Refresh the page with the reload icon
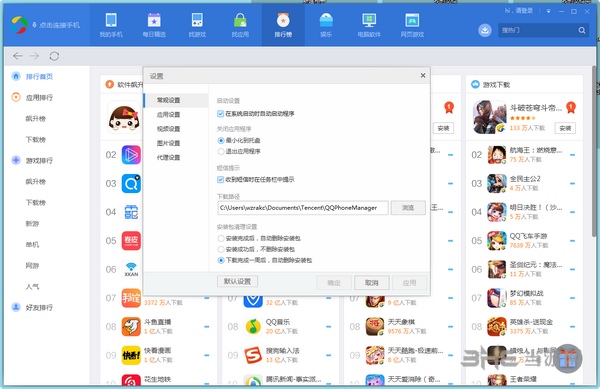 pos(54,56)
